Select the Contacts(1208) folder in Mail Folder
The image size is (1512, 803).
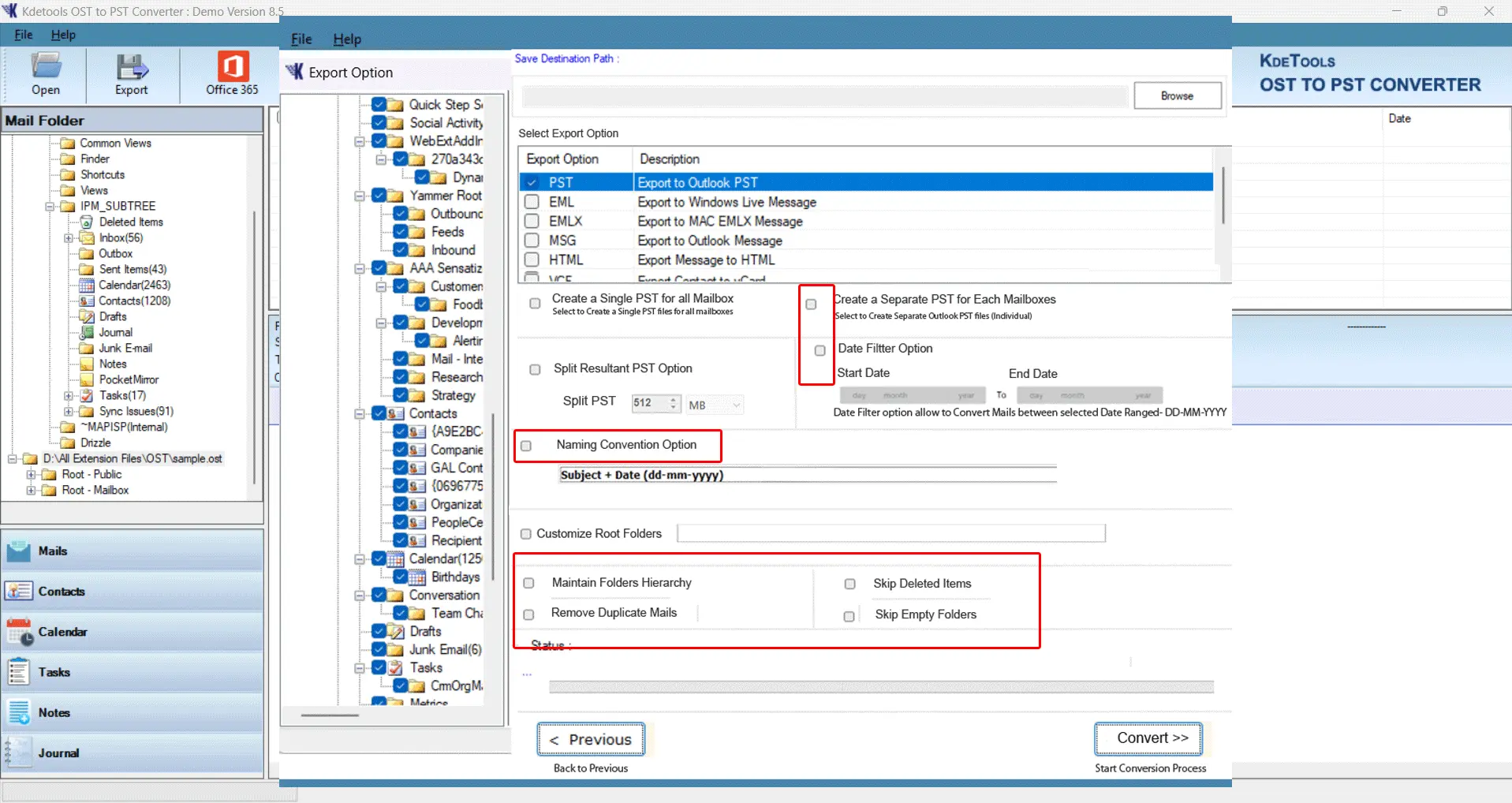pyautogui.click(x=134, y=301)
